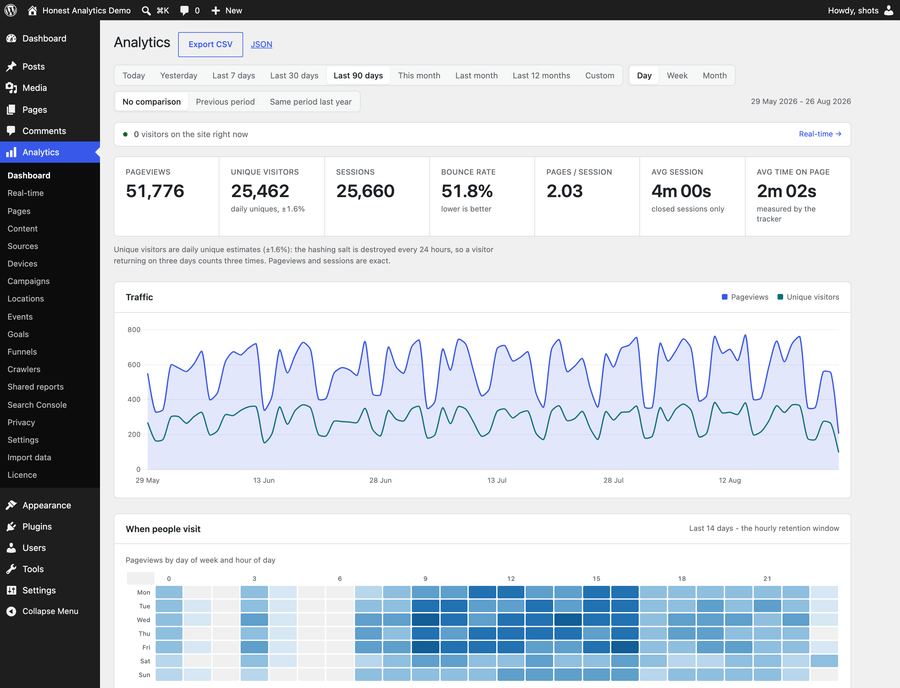Viewport: 900px width, 688px height.
Task: Select the Month granularity option
Action: (x=715, y=75)
